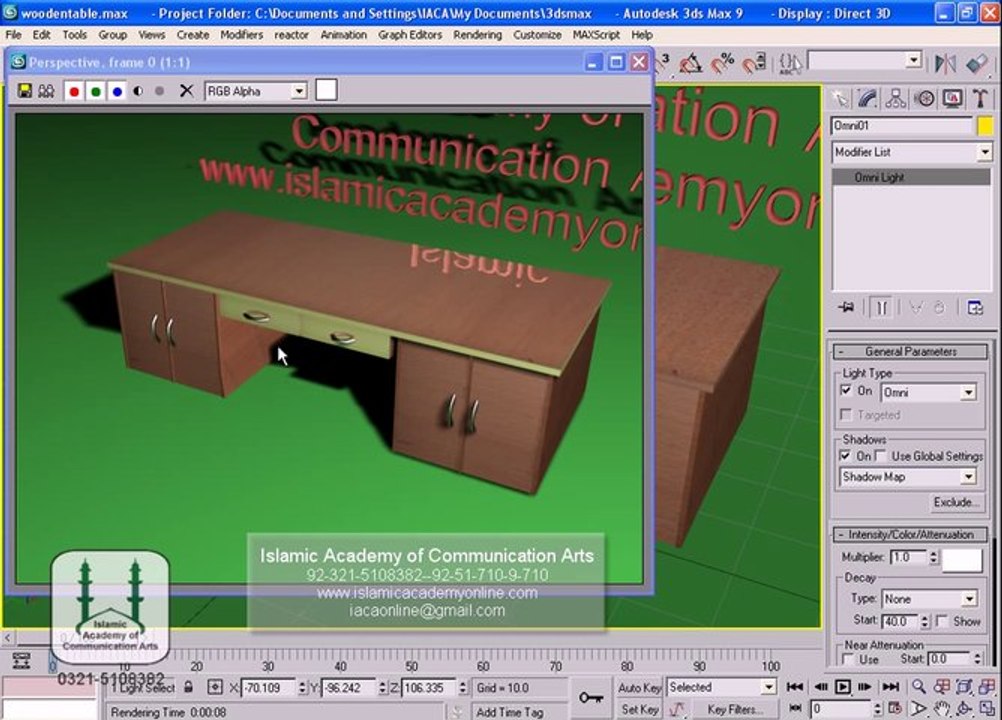Toggle the Angle Snap tool
This screenshot has width=1002, height=720.
691,63
